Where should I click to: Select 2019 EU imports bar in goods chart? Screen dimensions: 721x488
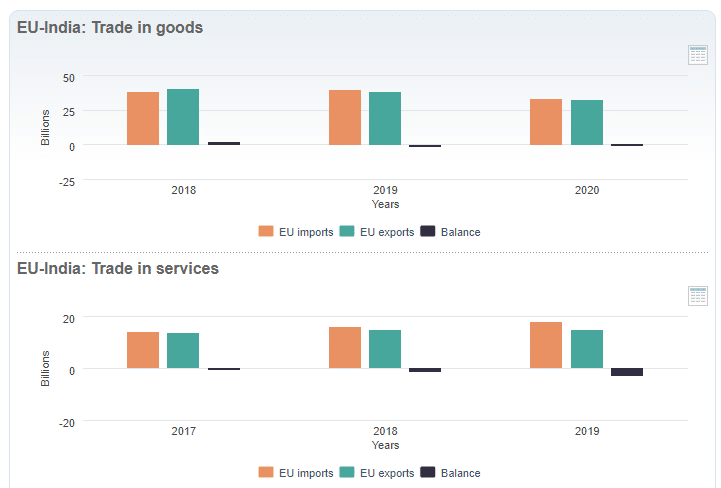(x=345, y=118)
